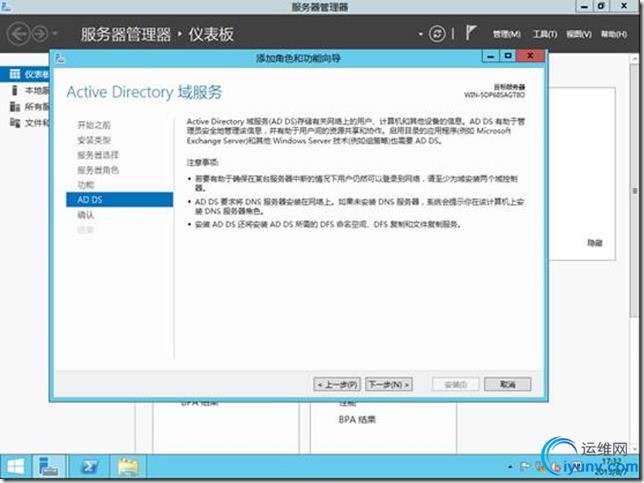
Task: Open the Windows Start button
Action: pyautogui.click(x=15, y=467)
